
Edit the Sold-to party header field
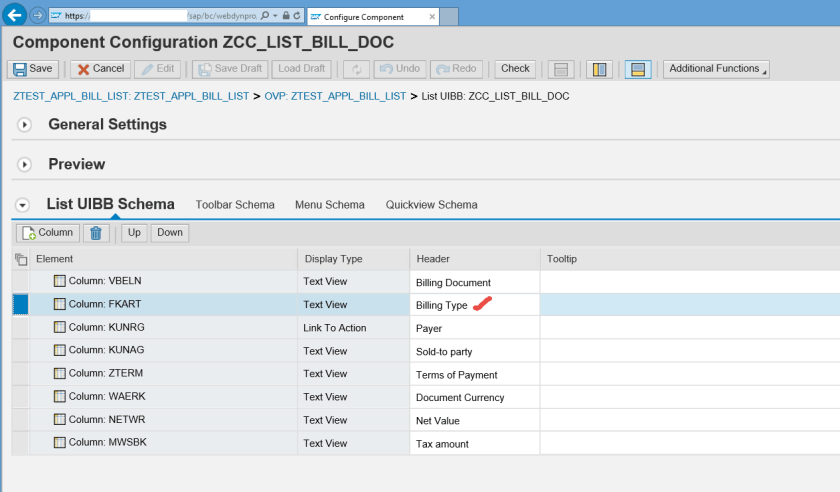475,352
